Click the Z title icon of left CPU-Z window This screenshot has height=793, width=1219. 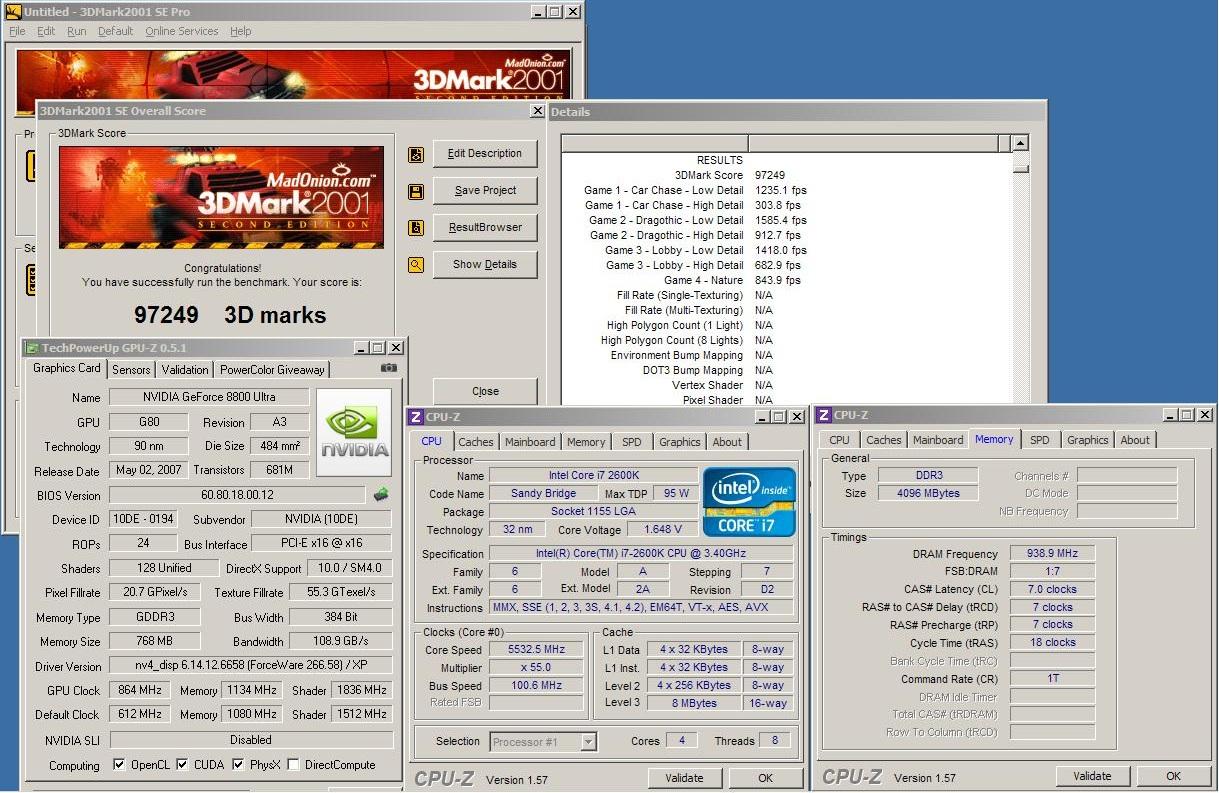416,417
